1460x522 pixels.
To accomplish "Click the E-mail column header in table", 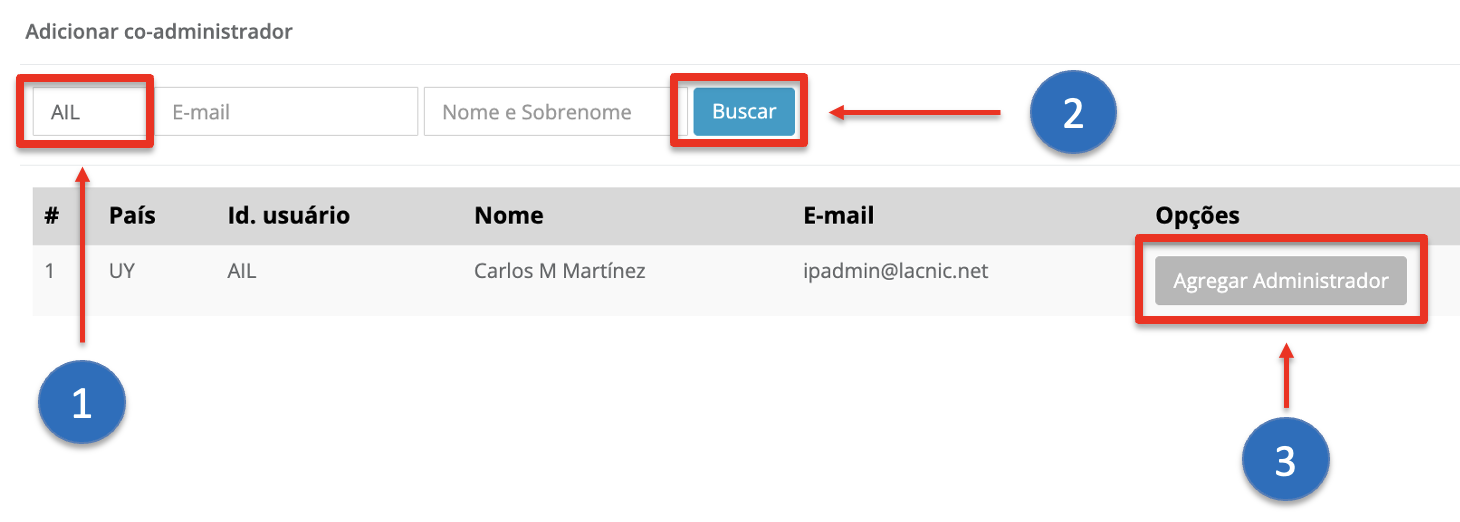I will coord(838,216).
